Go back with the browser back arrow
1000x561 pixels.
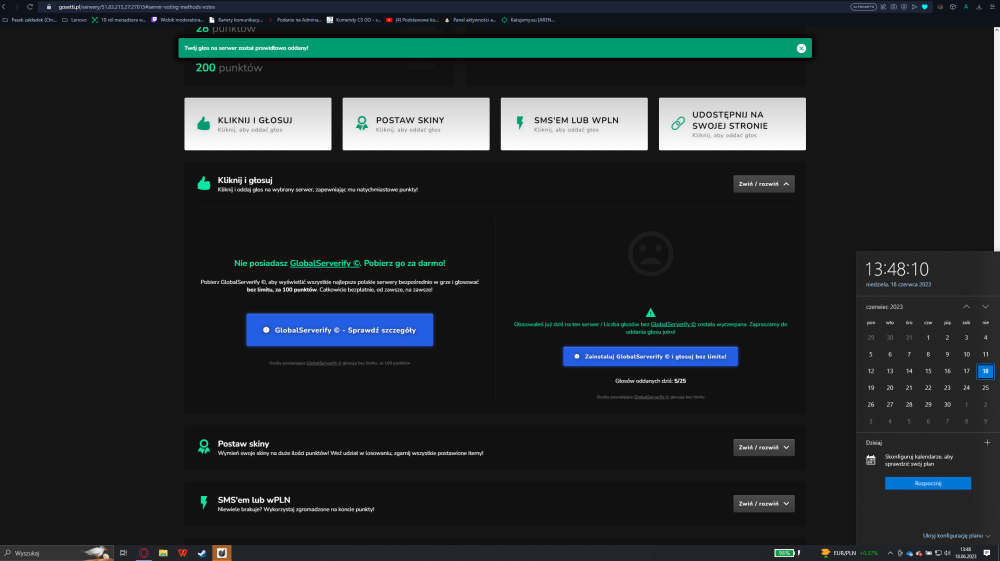pos(6,6)
